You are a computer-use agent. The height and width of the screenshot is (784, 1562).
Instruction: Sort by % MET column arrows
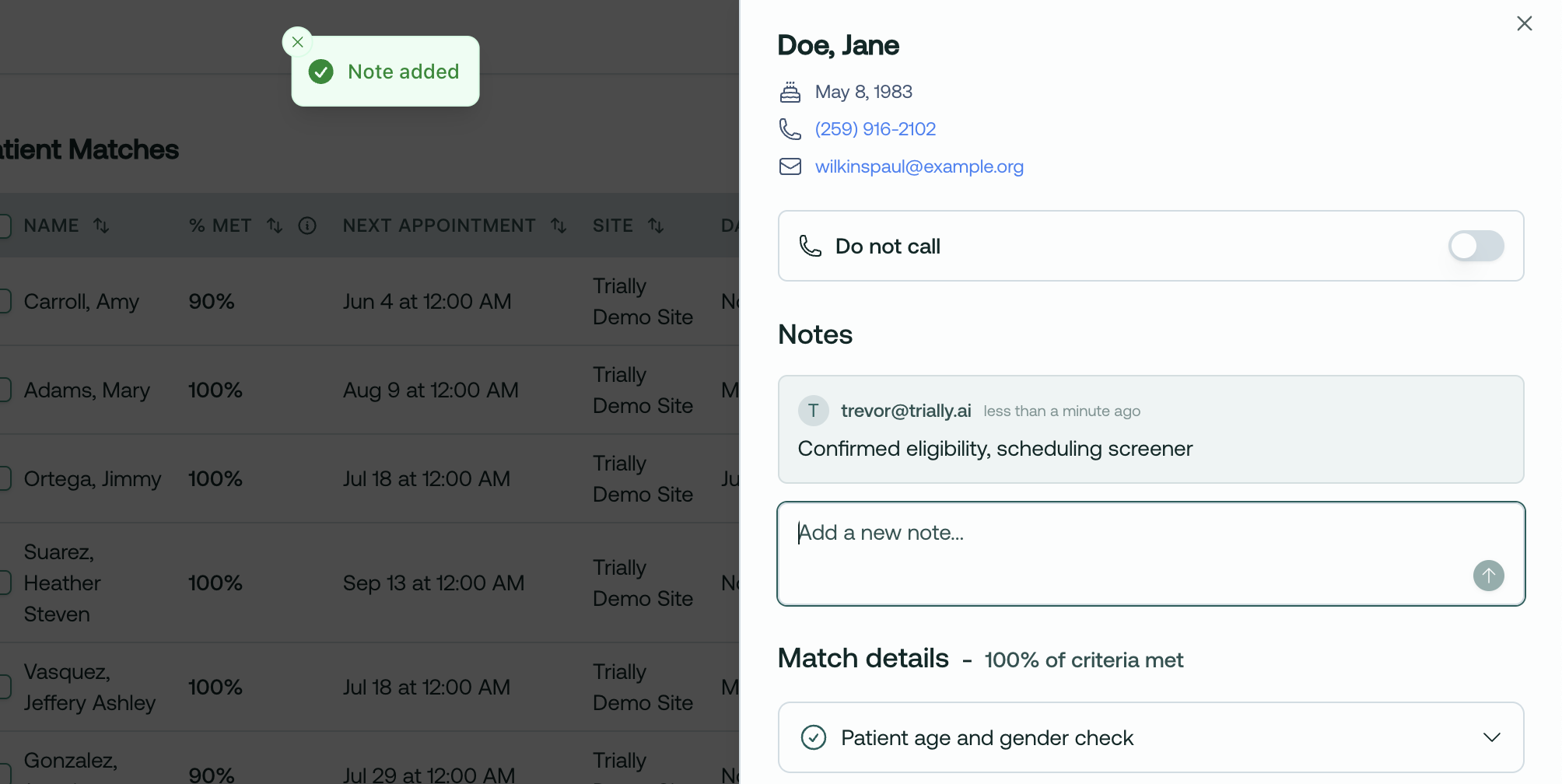(275, 226)
